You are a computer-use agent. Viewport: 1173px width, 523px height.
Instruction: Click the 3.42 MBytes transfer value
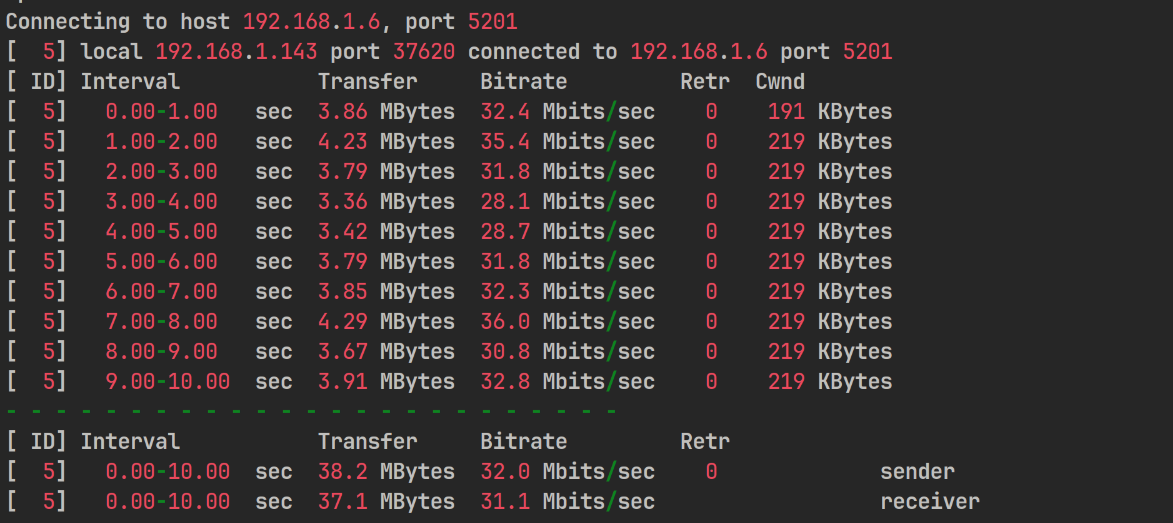(386, 231)
